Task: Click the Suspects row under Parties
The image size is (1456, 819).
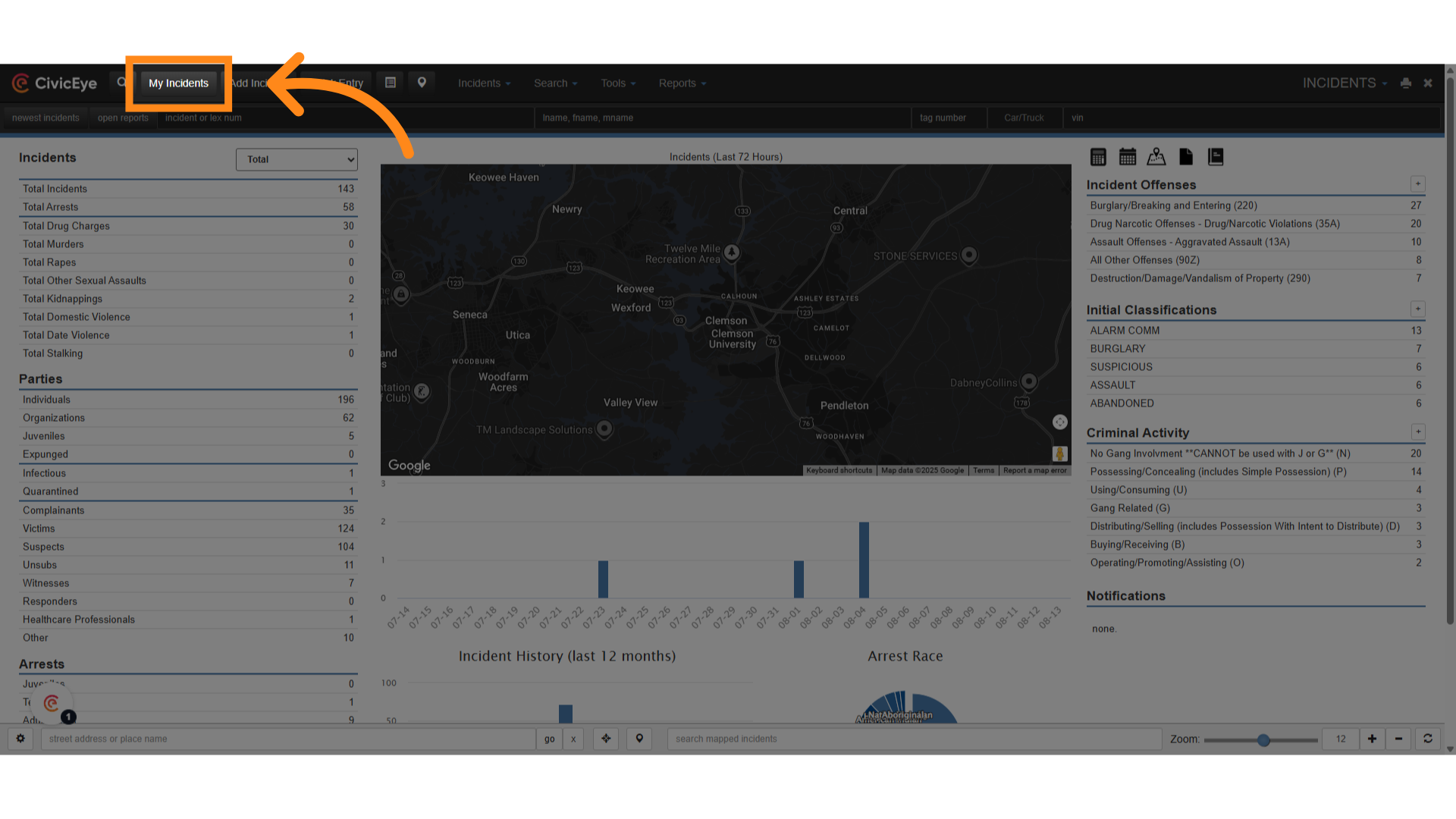Action: point(188,547)
